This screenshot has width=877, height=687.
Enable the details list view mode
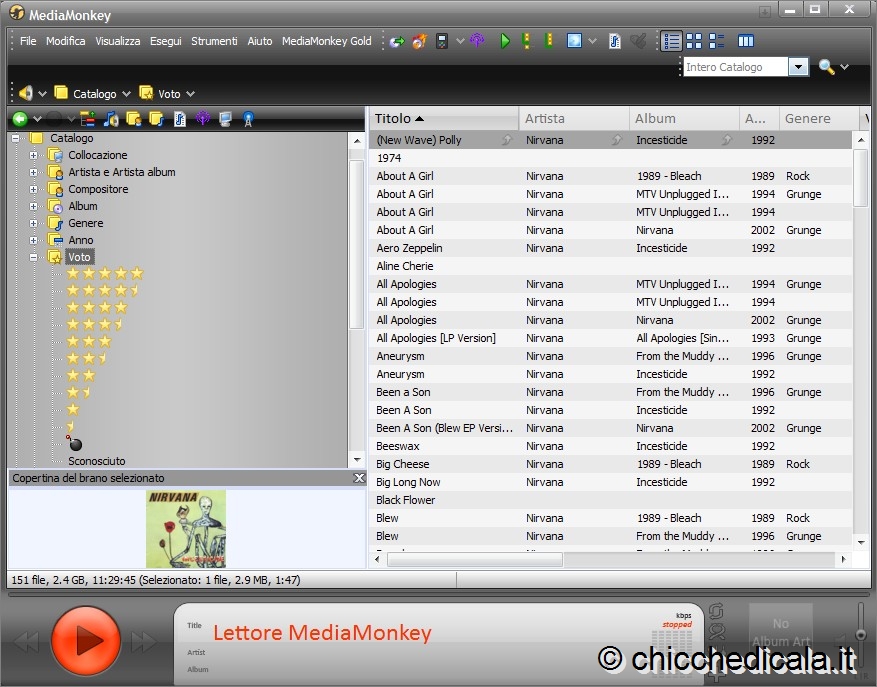pos(672,41)
